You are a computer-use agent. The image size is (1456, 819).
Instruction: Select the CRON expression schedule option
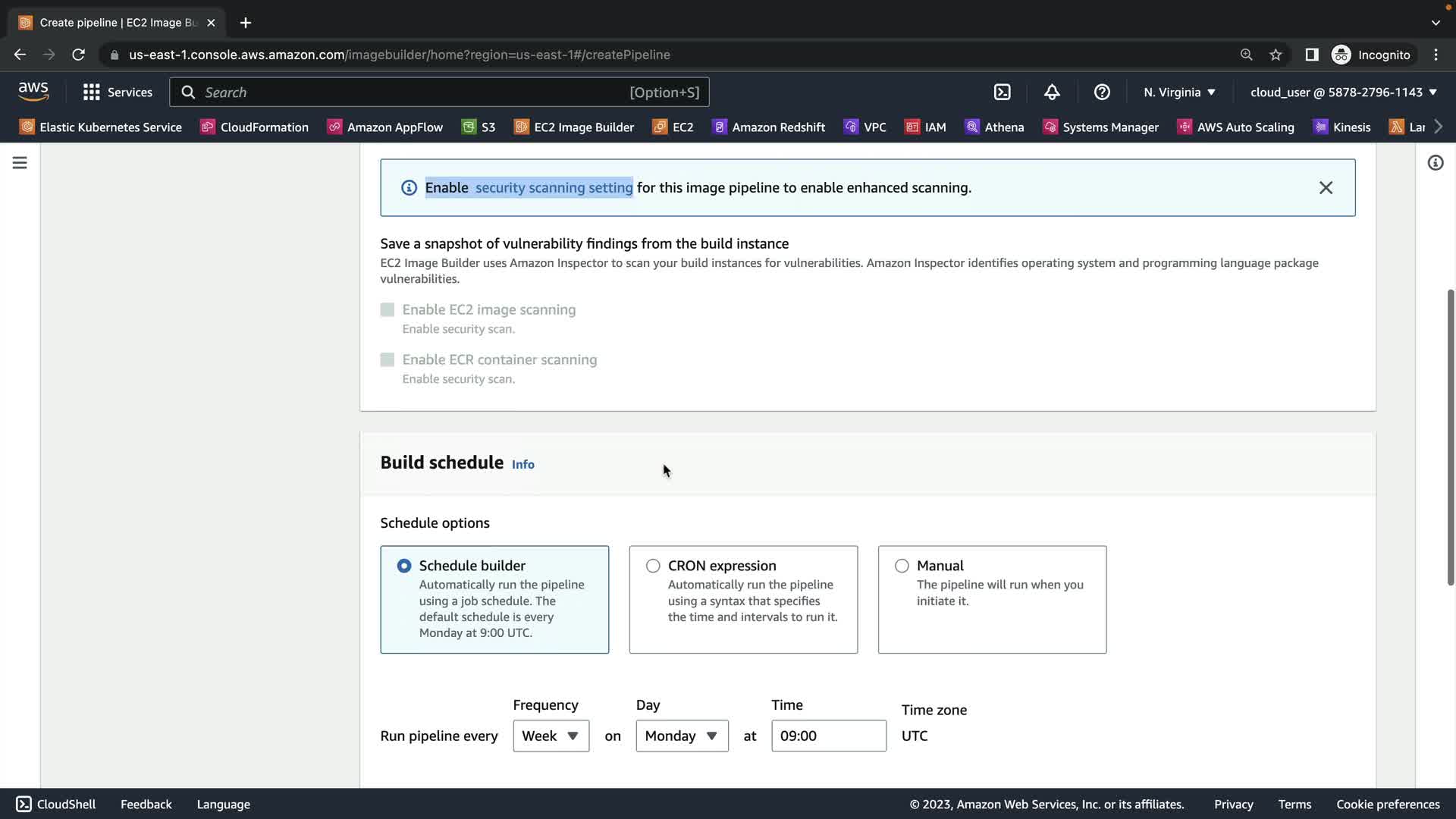pos(653,566)
